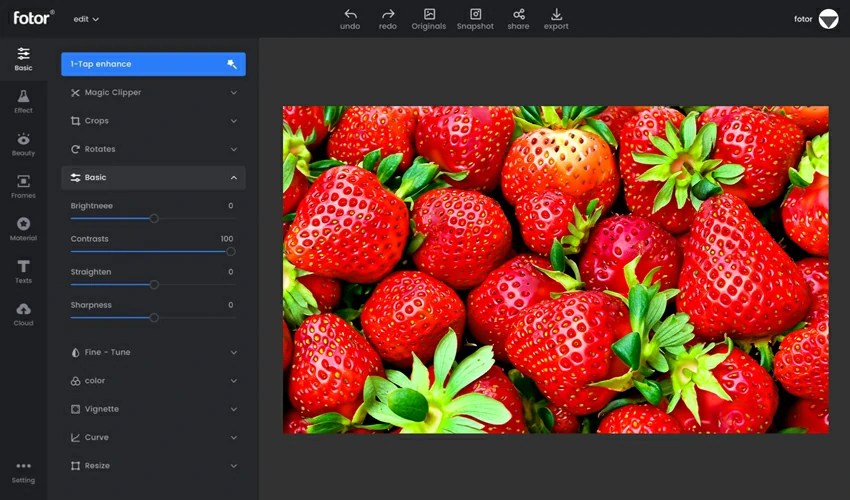
Task: Click the fotor profile avatar
Action: 828,19
